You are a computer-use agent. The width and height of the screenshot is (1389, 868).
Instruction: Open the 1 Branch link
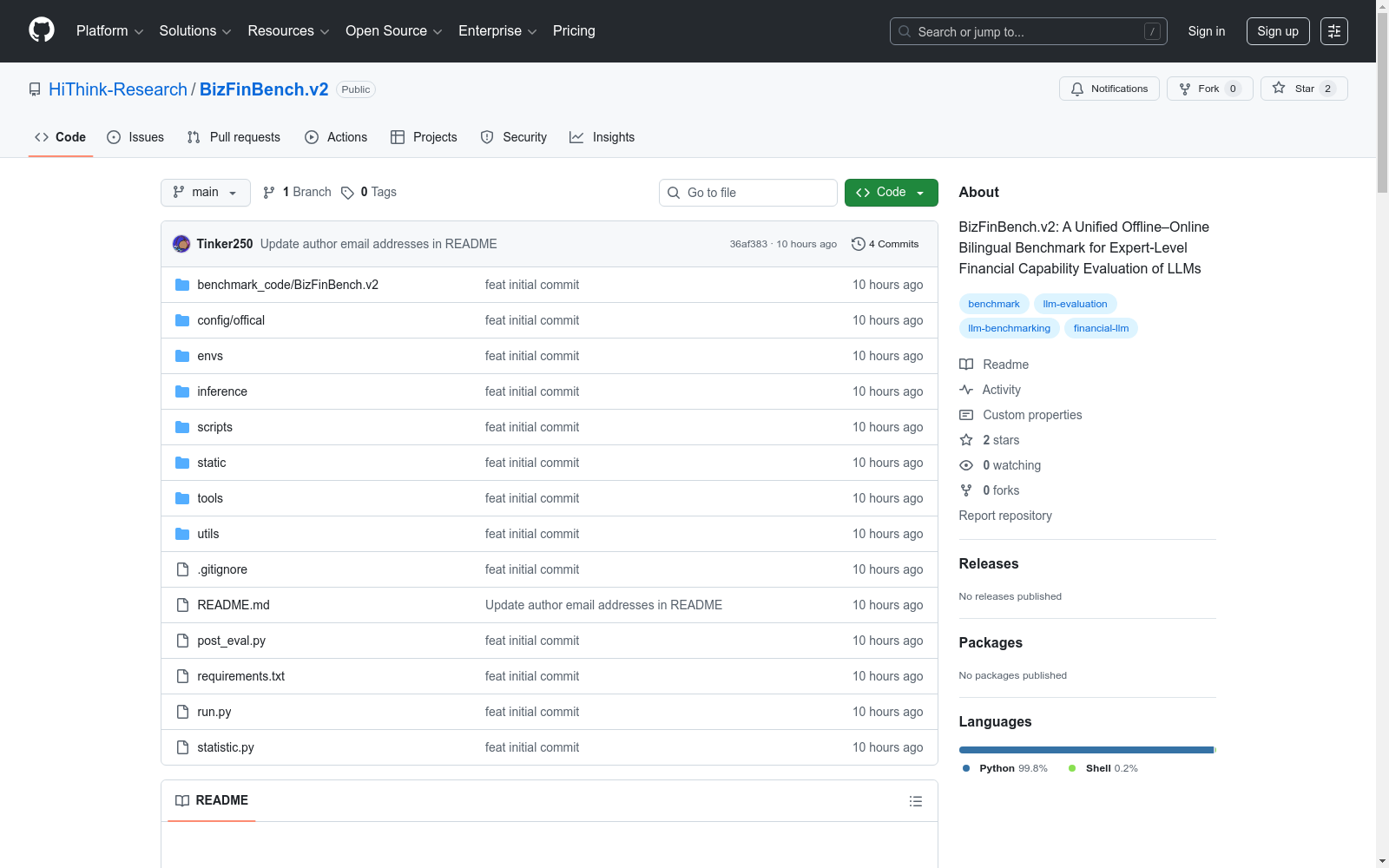tap(297, 192)
